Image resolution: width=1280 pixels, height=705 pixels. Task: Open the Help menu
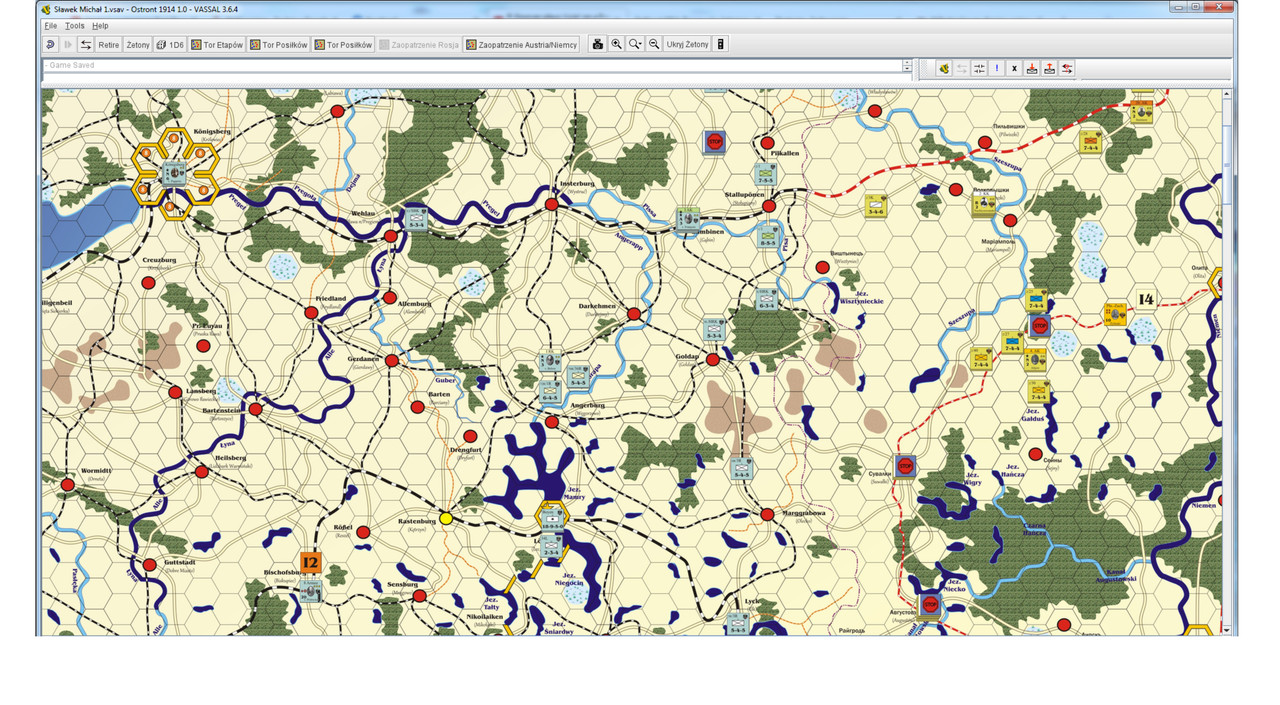(100, 25)
